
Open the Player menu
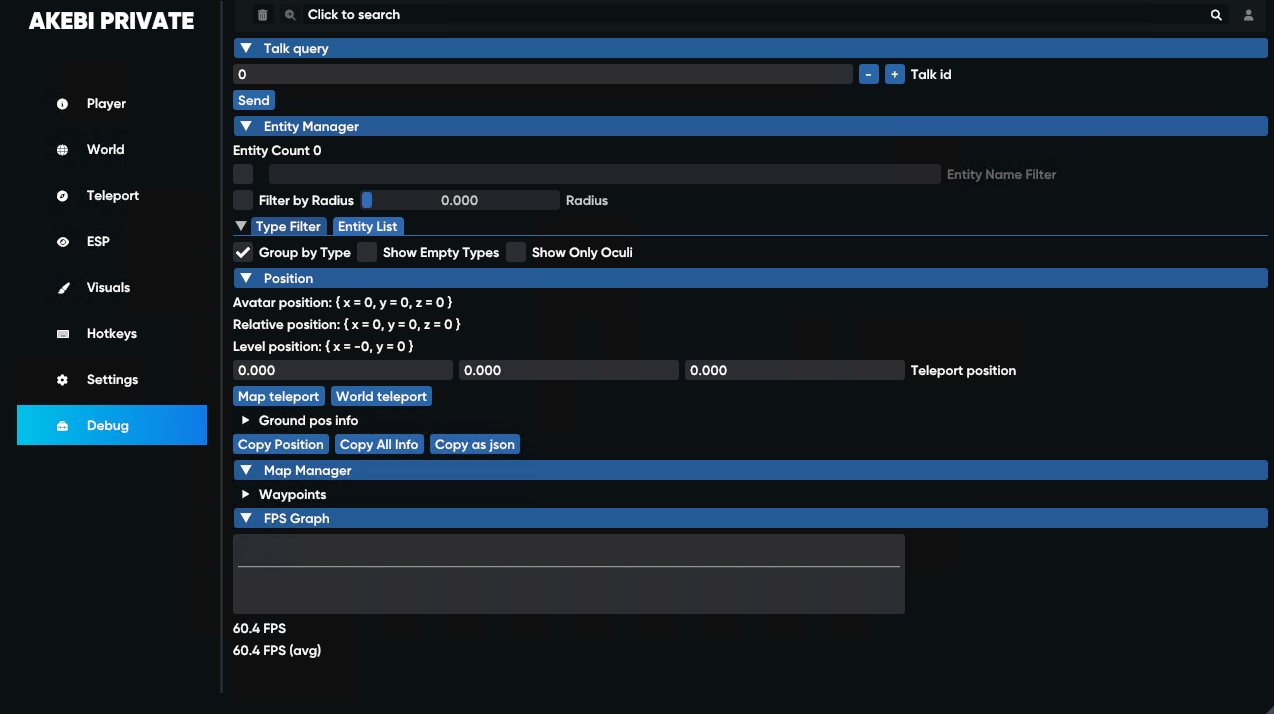pos(112,104)
